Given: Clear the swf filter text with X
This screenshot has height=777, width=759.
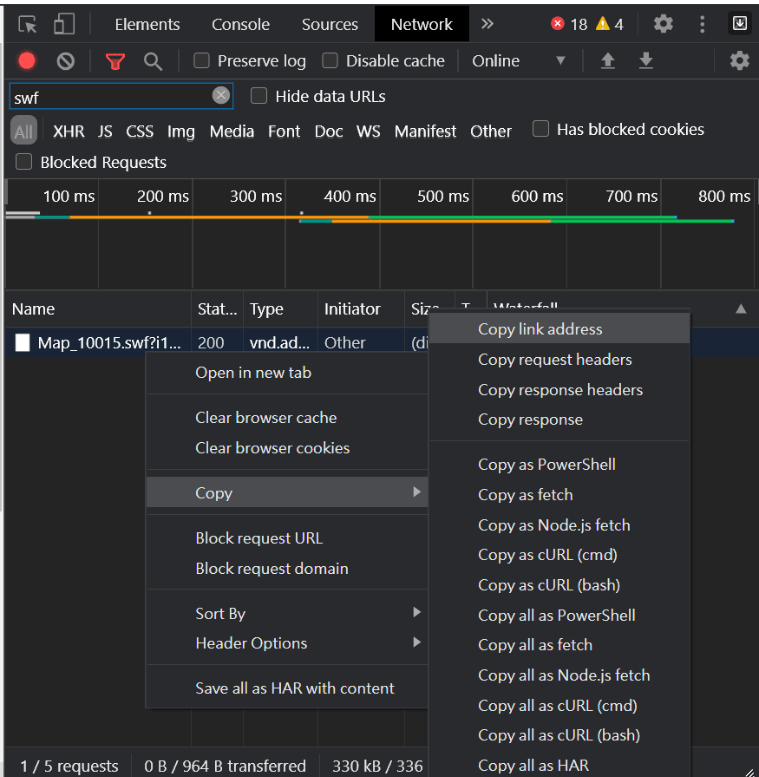Looking at the screenshot, I should click(x=221, y=95).
